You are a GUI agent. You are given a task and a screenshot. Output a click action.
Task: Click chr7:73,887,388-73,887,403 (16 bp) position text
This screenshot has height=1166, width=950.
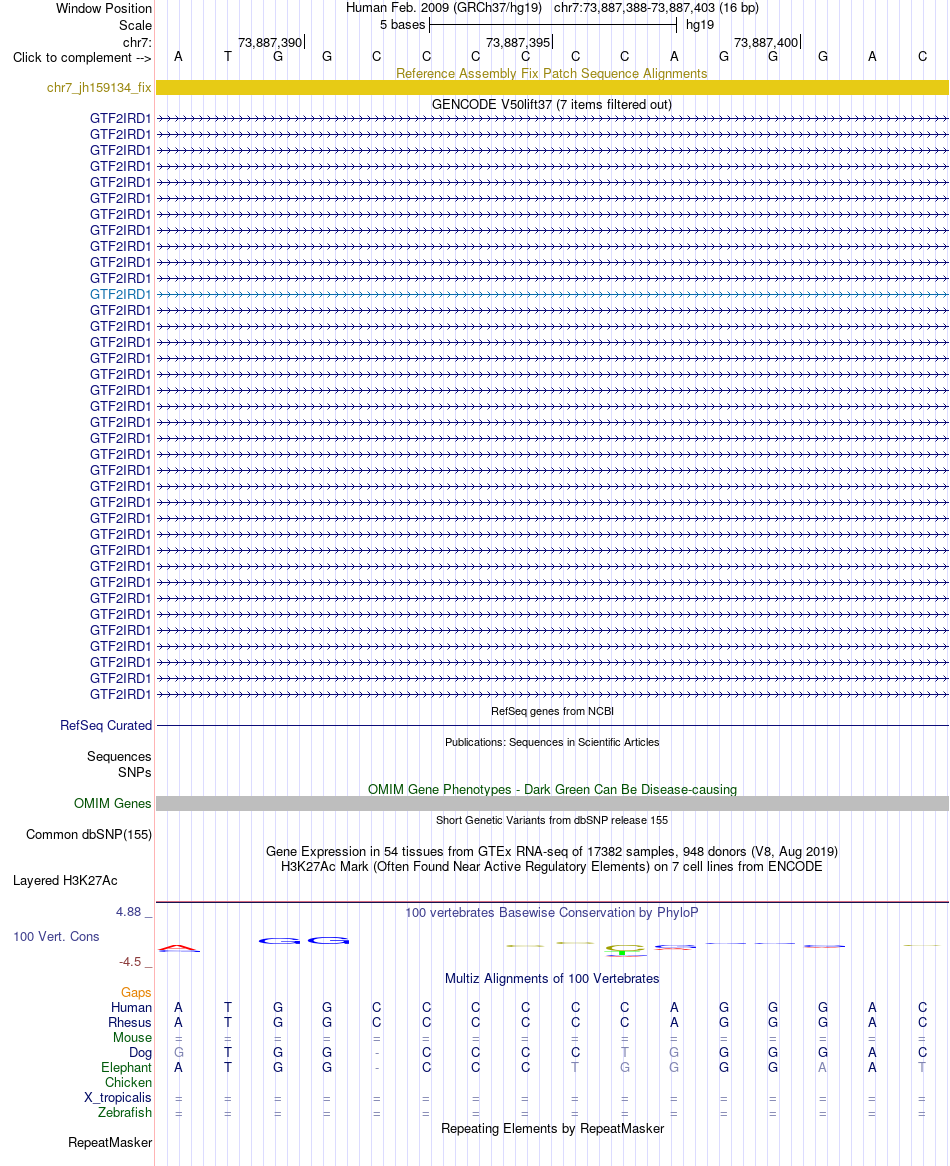pyautogui.click(x=656, y=8)
